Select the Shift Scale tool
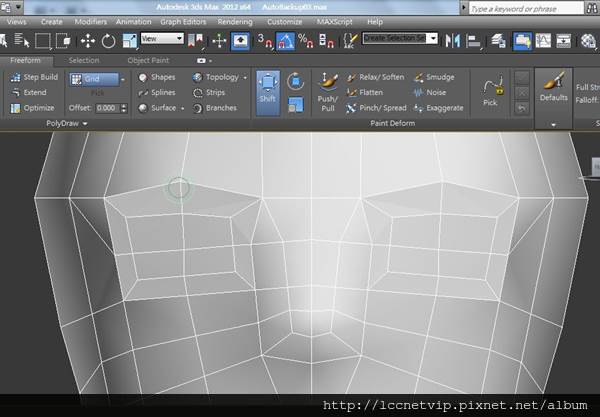600x417 pixels. coord(295,105)
